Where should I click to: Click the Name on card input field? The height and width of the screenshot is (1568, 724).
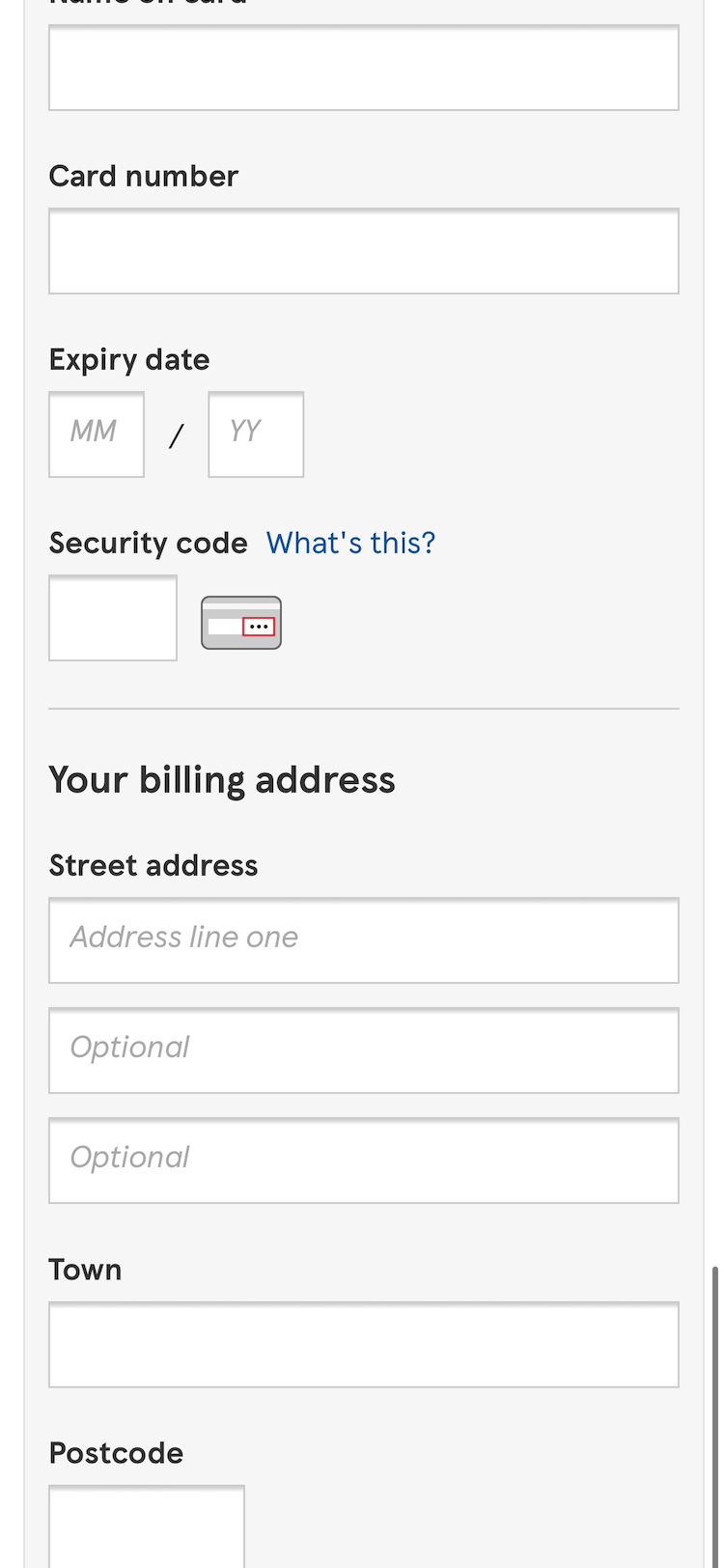pyautogui.click(x=363, y=68)
